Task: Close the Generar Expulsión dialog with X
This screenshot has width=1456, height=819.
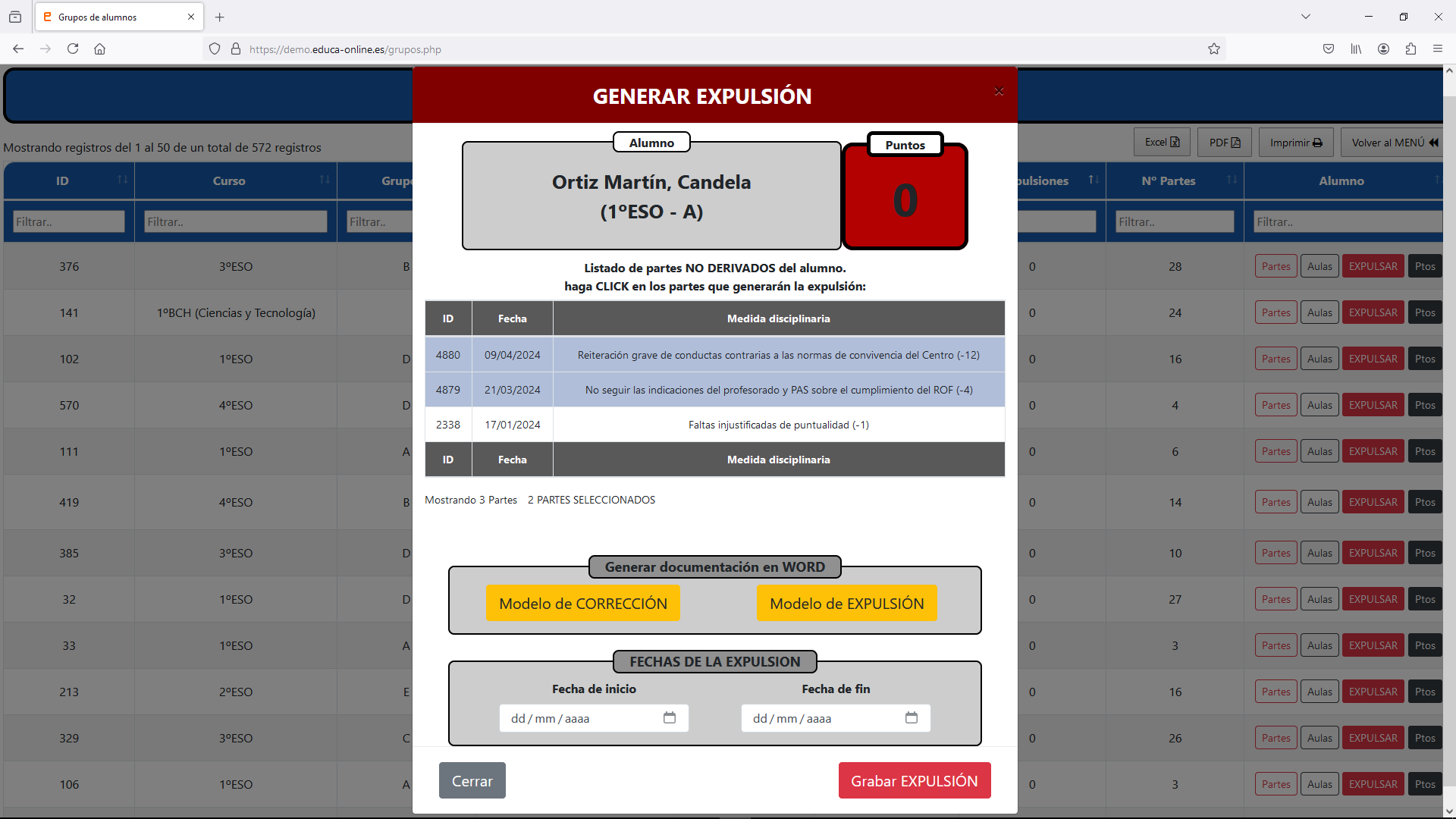Action: [x=999, y=92]
